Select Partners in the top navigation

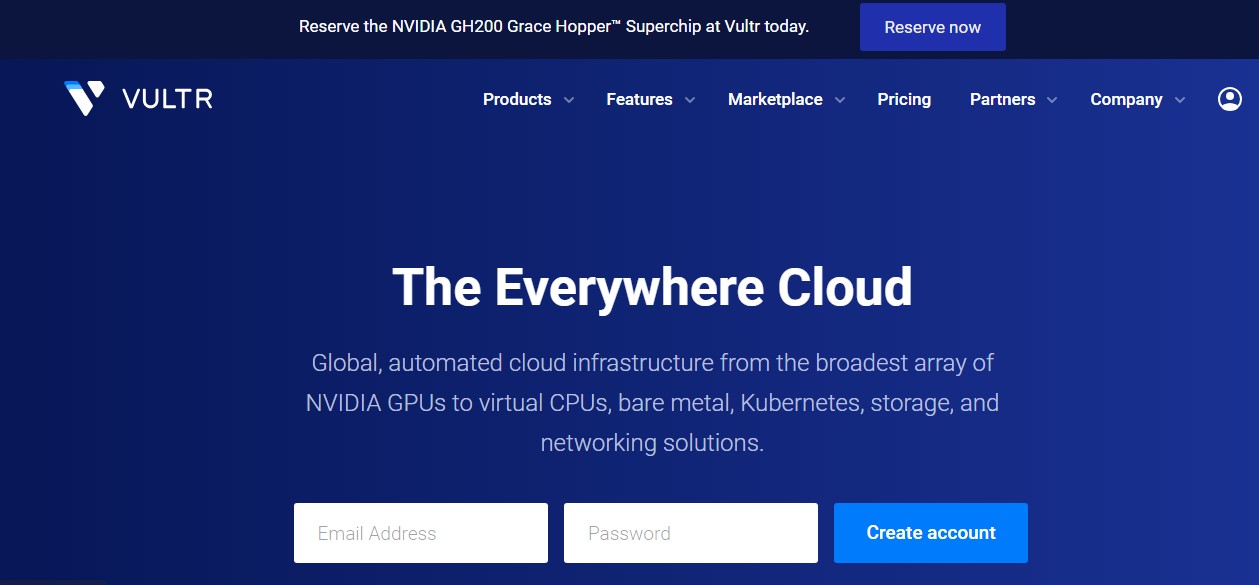pos(1002,99)
